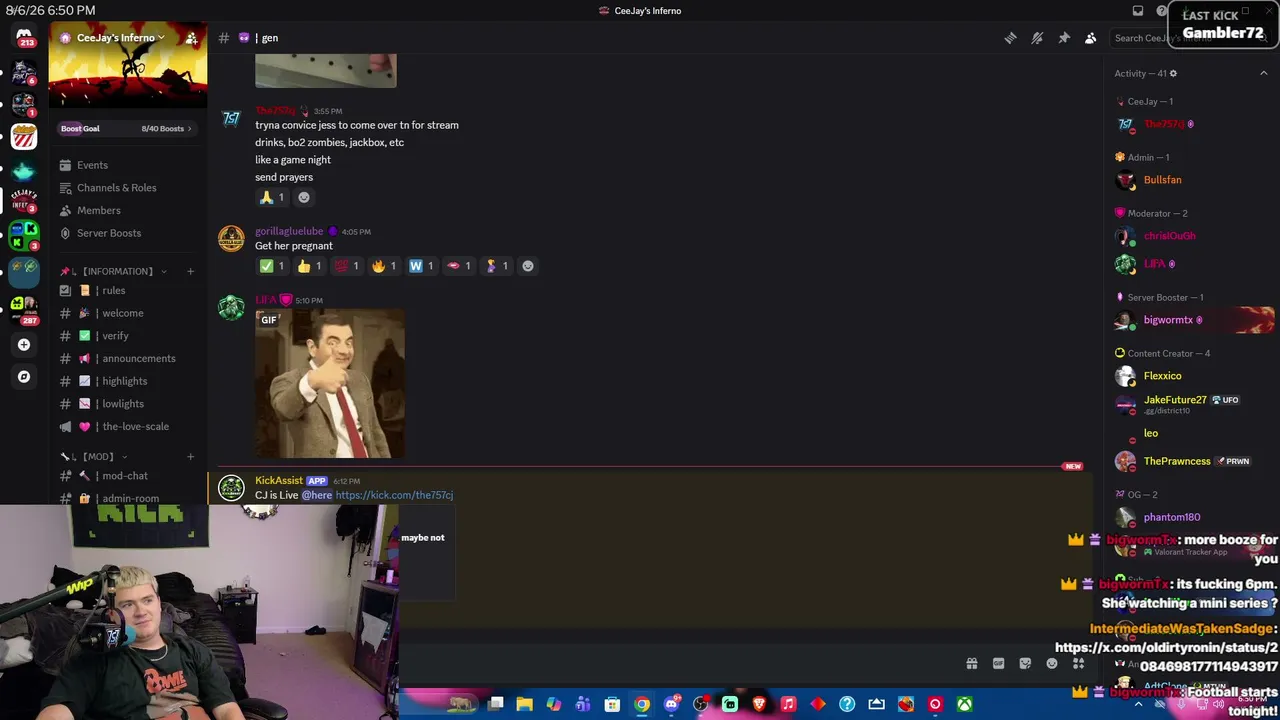Open the gift icon in message bar
1280x720 pixels.
971,663
